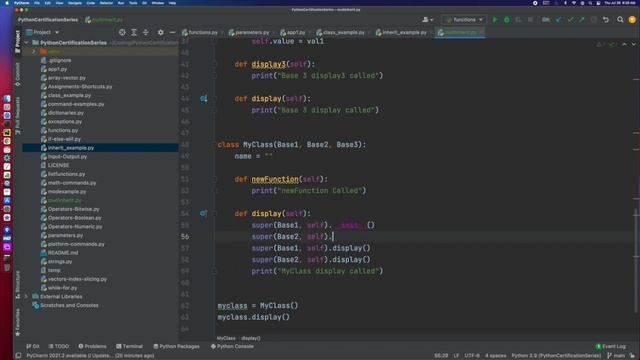This screenshot has height=360, width=640.
Task: Switch to inherit_example.py editor tab
Action: tap(401, 32)
